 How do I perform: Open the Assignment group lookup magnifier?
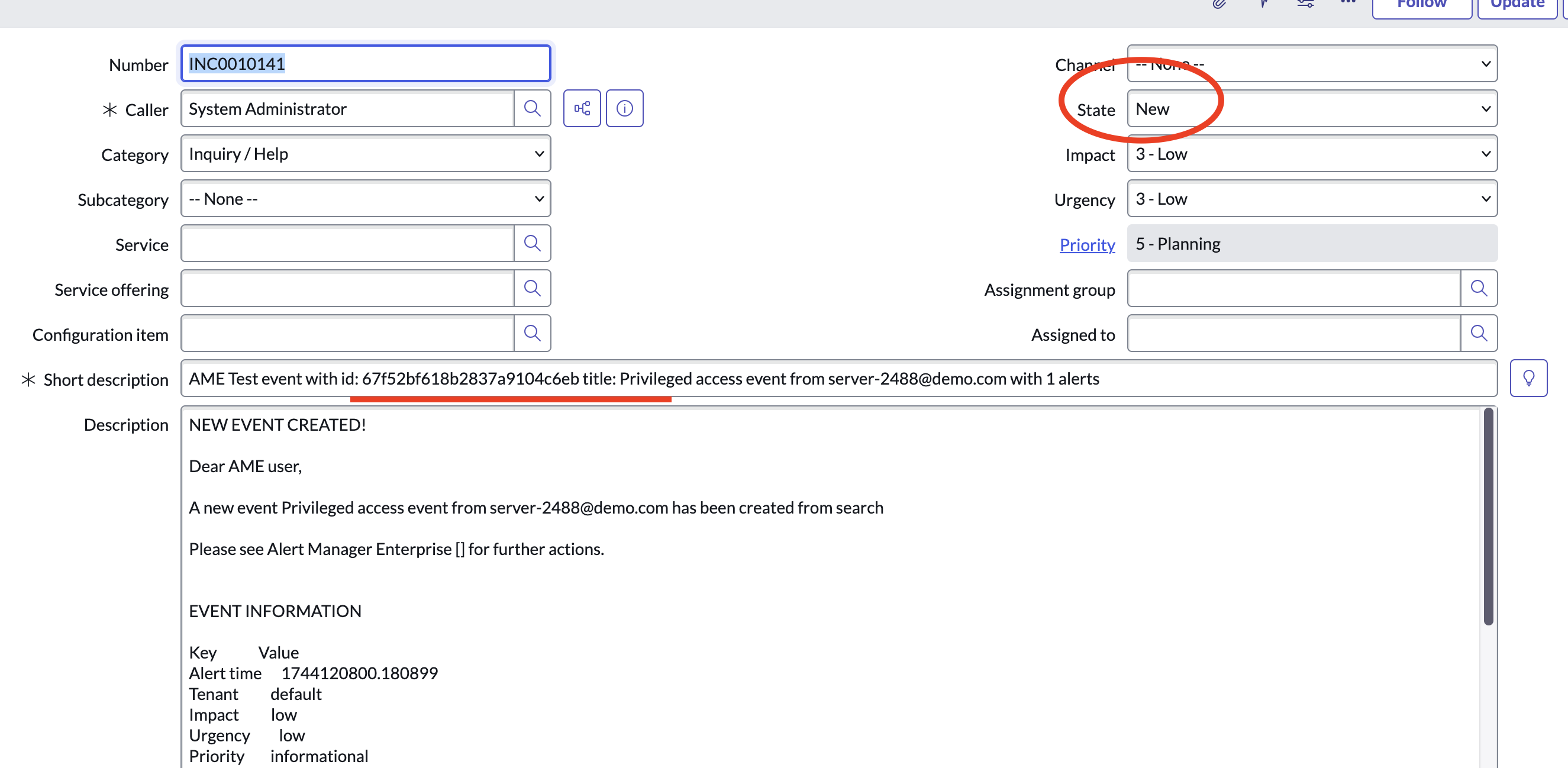pos(1479,289)
